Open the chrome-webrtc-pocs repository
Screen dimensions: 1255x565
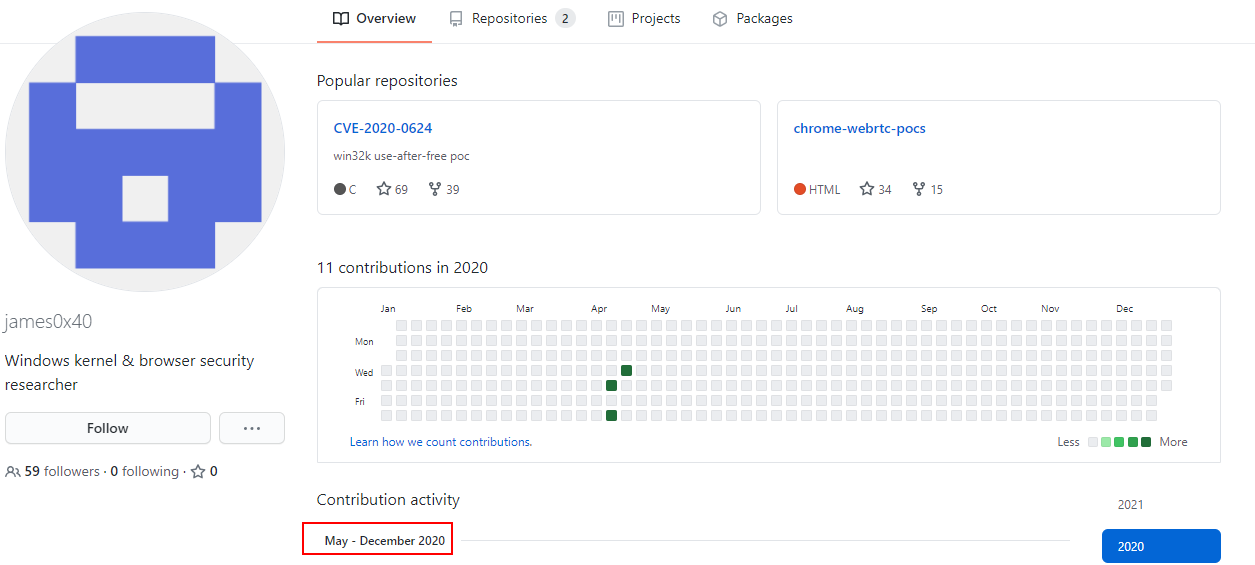859,128
